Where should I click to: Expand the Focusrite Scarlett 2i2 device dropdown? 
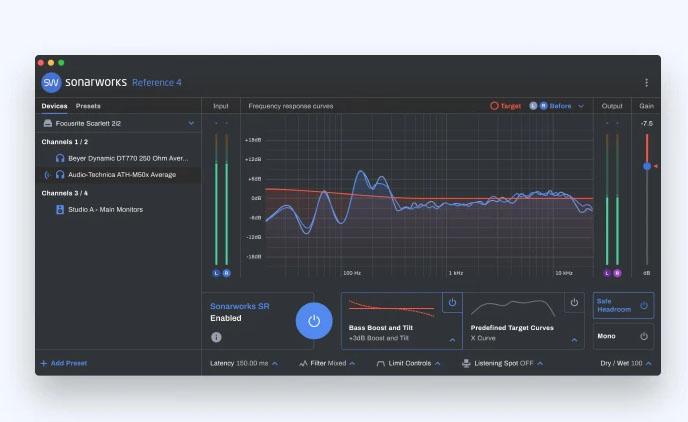191,123
